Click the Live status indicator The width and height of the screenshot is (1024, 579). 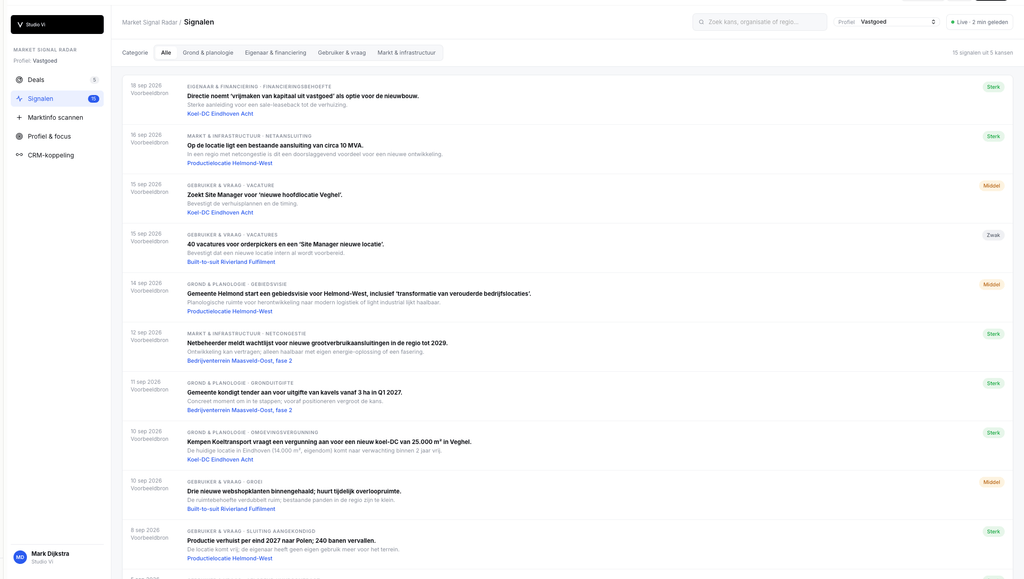pyautogui.click(x=979, y=22)
